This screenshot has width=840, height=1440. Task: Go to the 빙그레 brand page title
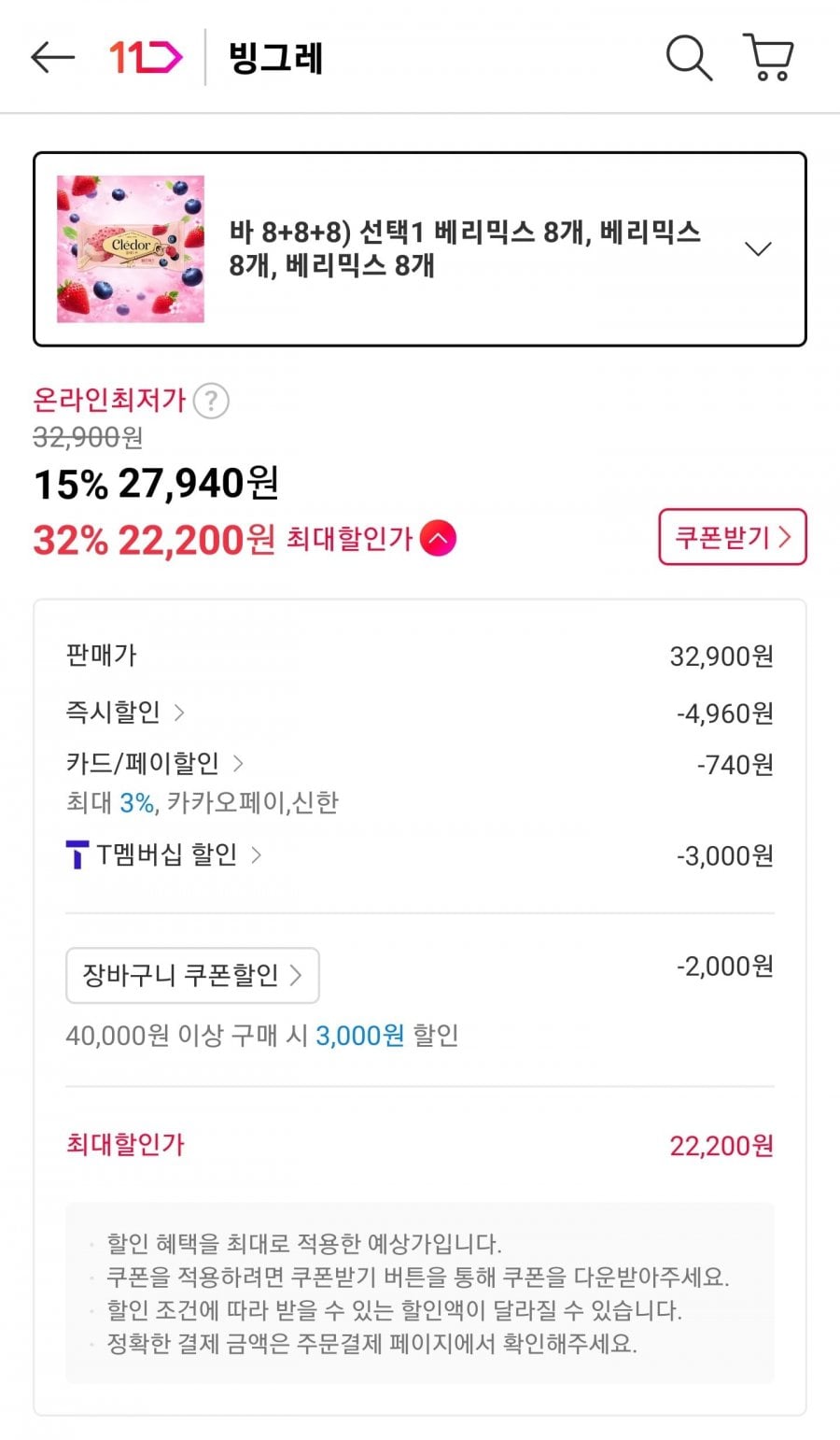[x=276, y=58]
